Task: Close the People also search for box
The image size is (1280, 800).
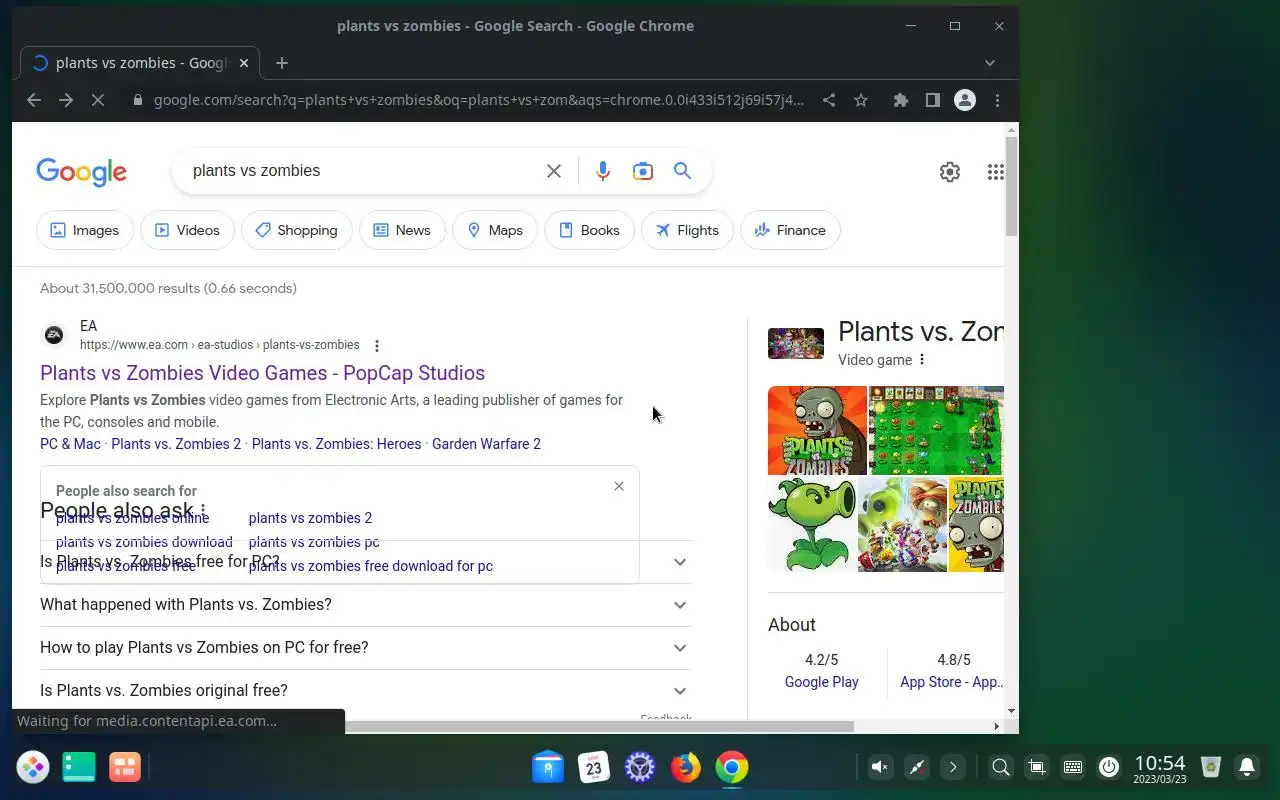Action: click(619, 486)
